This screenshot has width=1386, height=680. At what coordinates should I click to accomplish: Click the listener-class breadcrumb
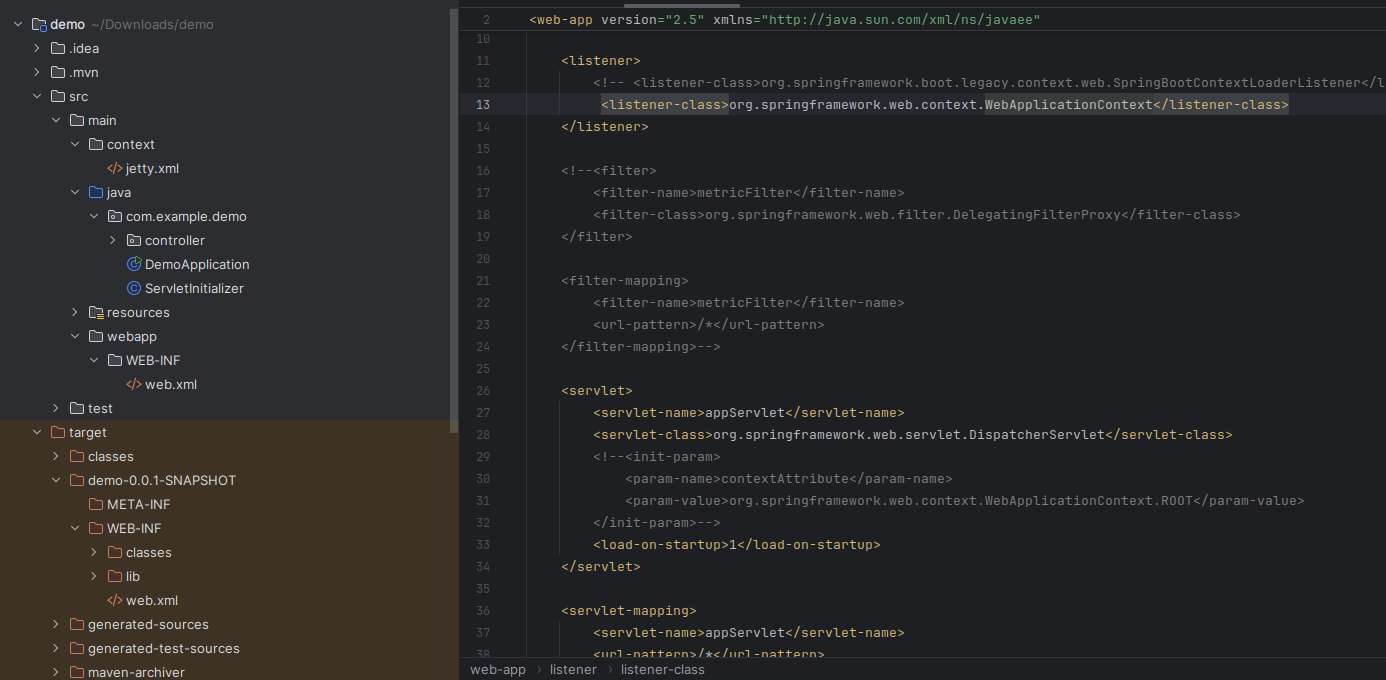pos(662,670)
